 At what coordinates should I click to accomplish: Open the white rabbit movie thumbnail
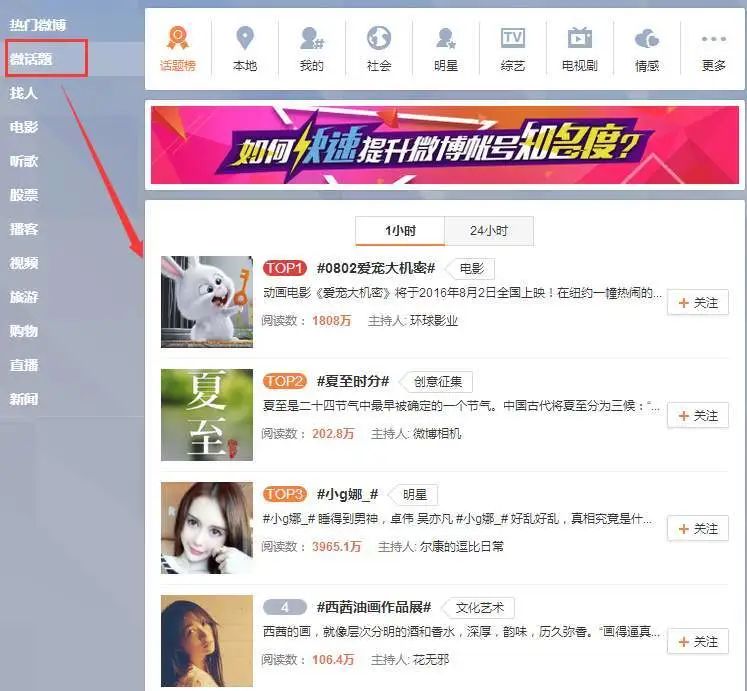point(207,302)
